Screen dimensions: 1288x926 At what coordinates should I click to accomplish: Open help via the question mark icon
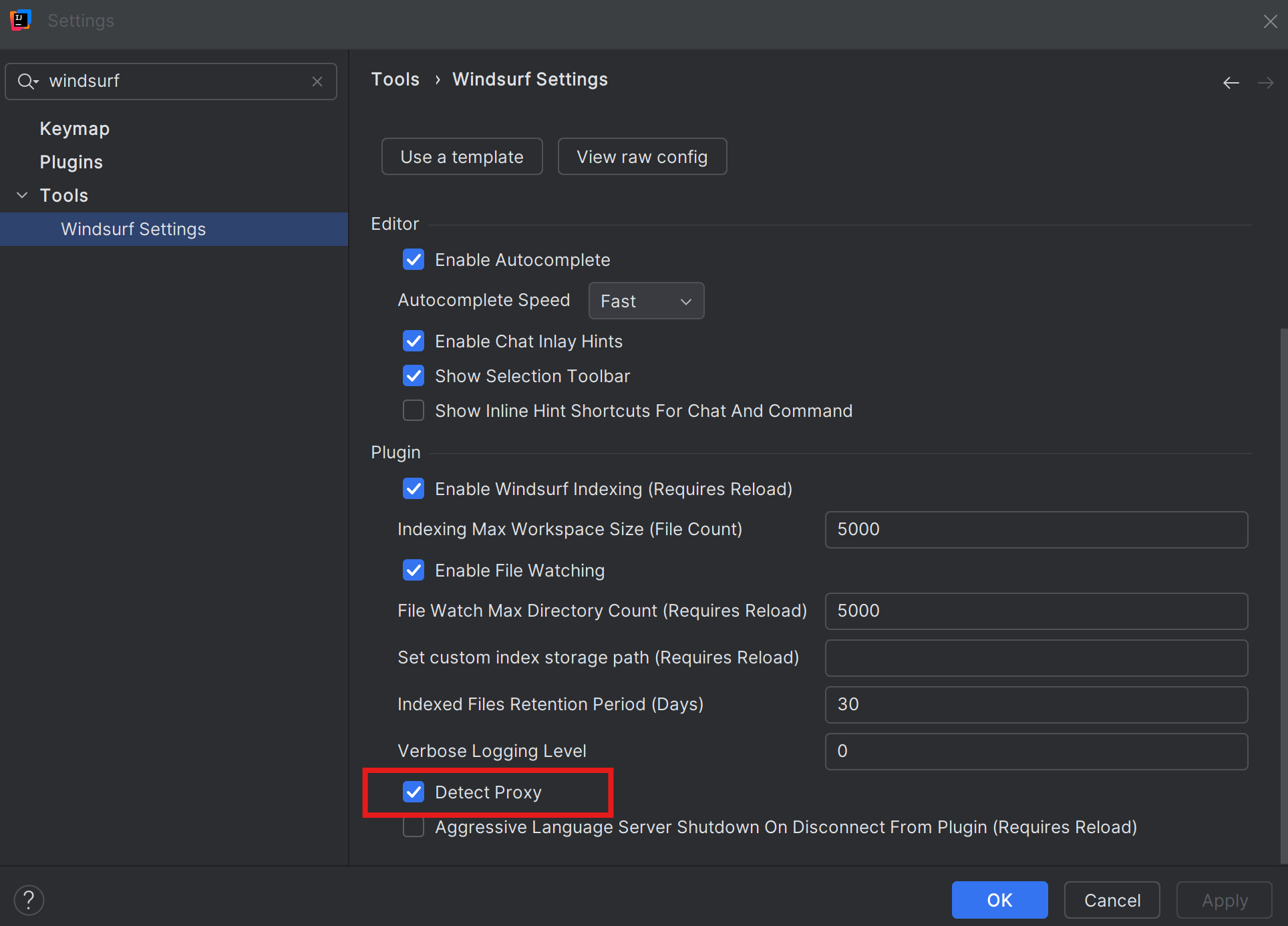point(29,900)
